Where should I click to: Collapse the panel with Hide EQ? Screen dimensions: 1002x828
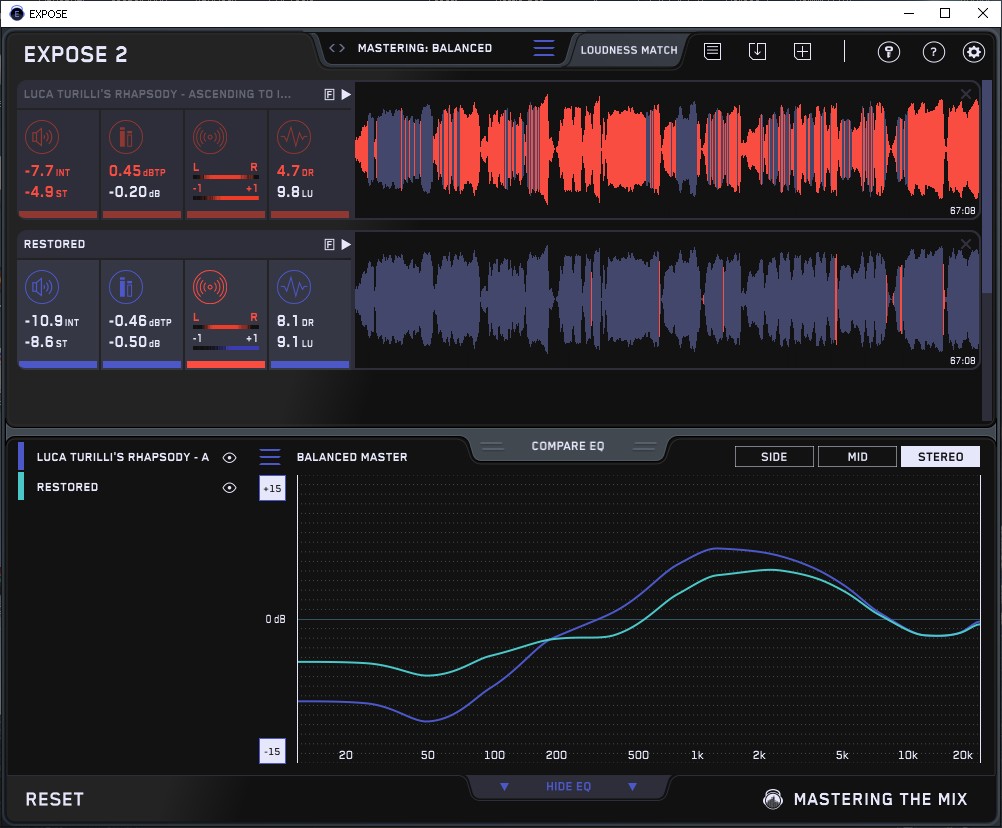click(568, 786)
